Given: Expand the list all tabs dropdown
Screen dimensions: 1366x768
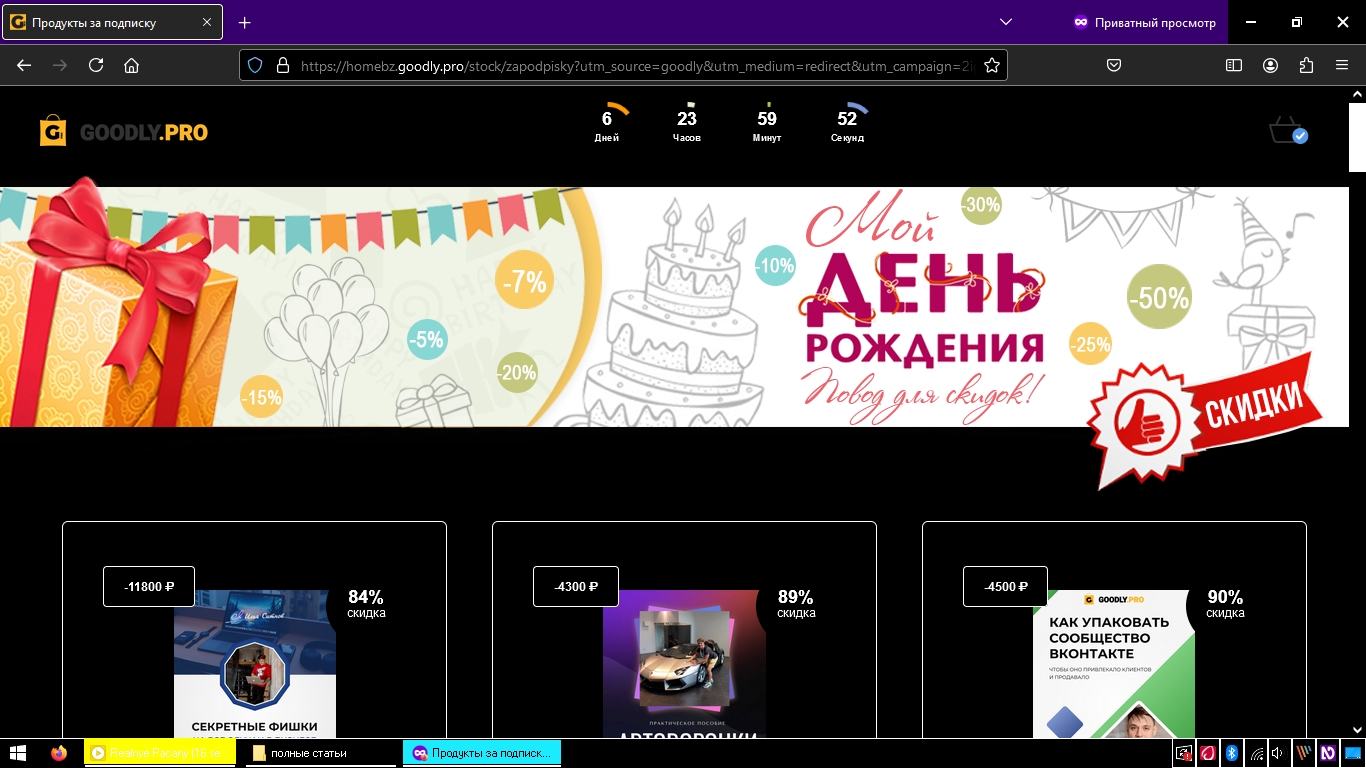Looking at the screenshot, I should tap(1006, 22).
